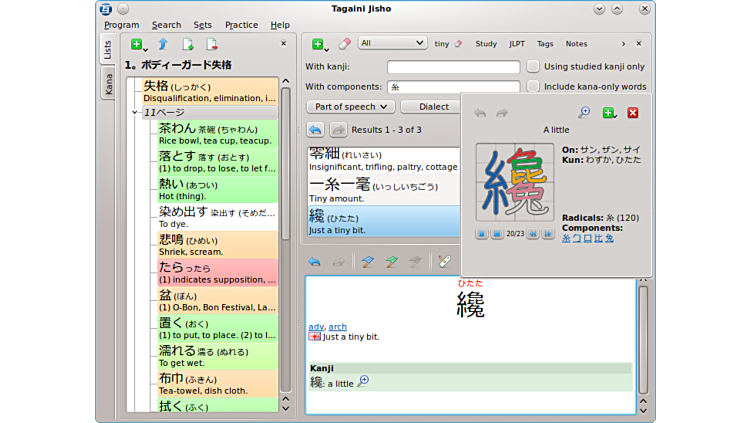
Task: Click the magnifier icon in kanji popup
Action: [584, 113]
